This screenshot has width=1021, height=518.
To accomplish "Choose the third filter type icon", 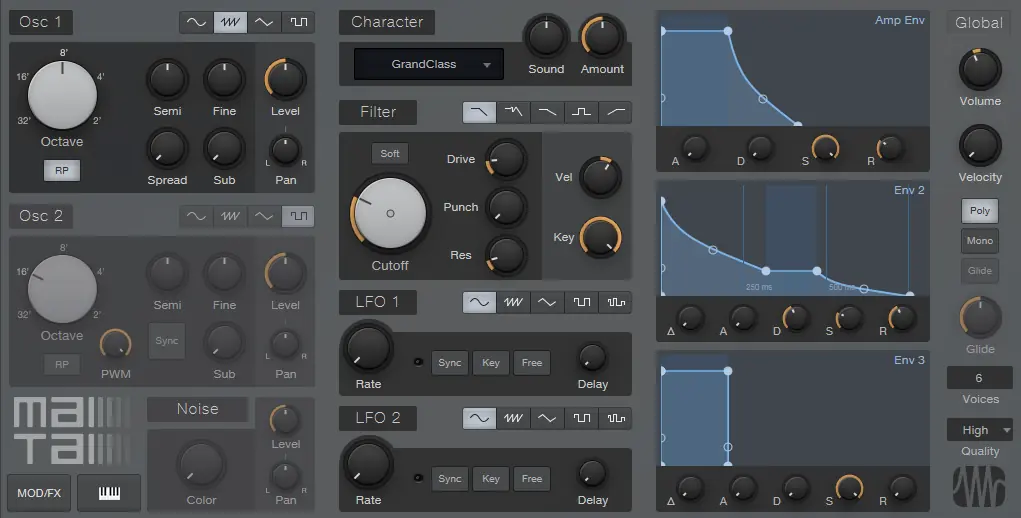I will tap(547, 112).
